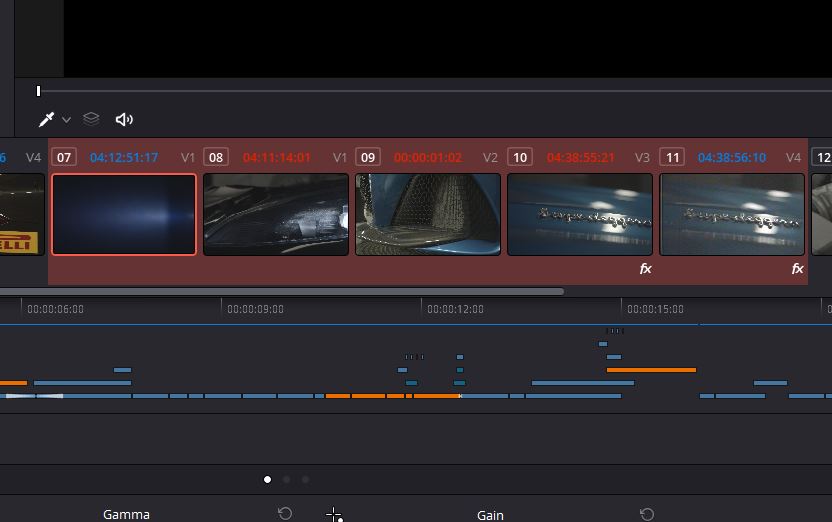The width and height of the screenshot is (832, 522).
Task: Select clip 08 headlight thumbnail
Action: [x=276, y=214]
